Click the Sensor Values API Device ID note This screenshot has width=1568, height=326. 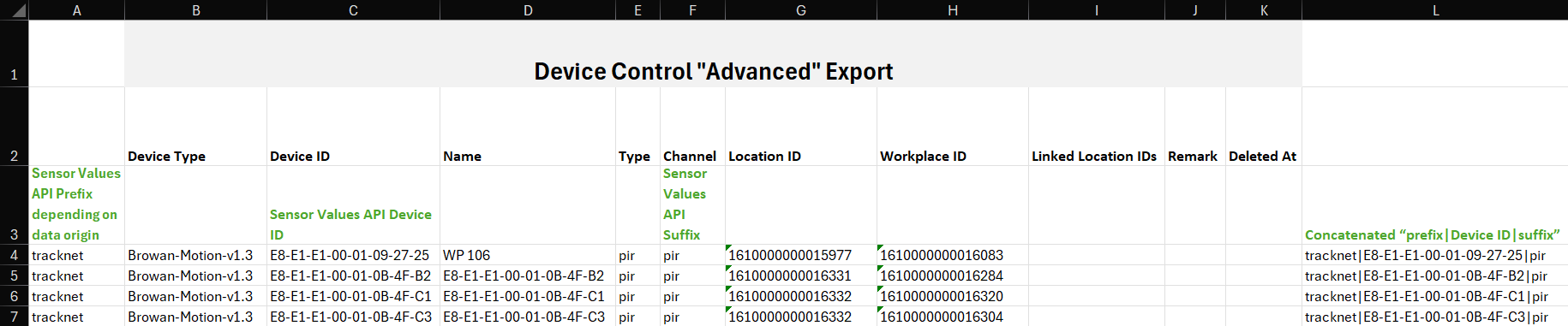pyautogui.click(x=353, y=205)
